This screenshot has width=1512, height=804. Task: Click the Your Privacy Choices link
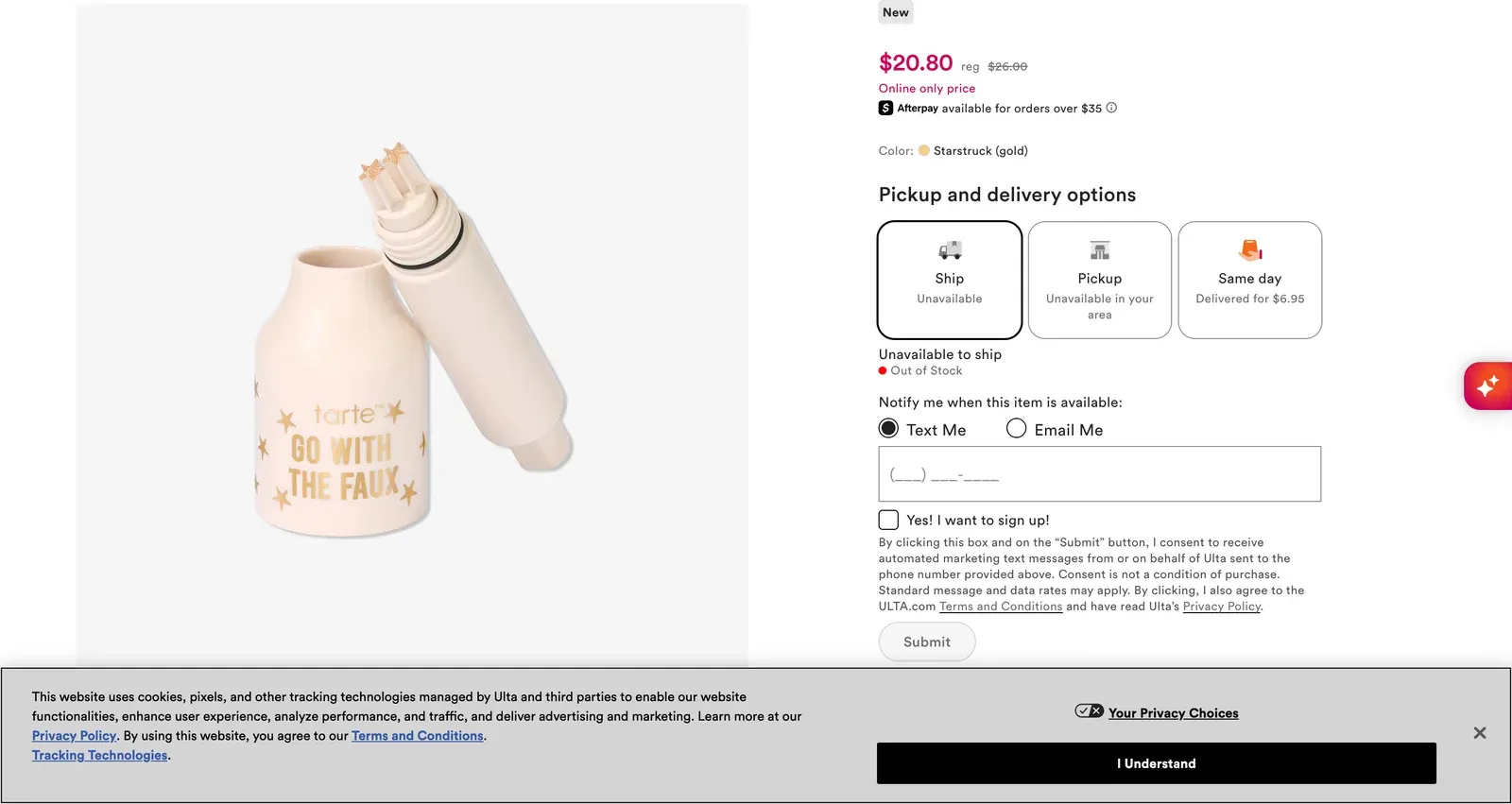click(1173, 712)
